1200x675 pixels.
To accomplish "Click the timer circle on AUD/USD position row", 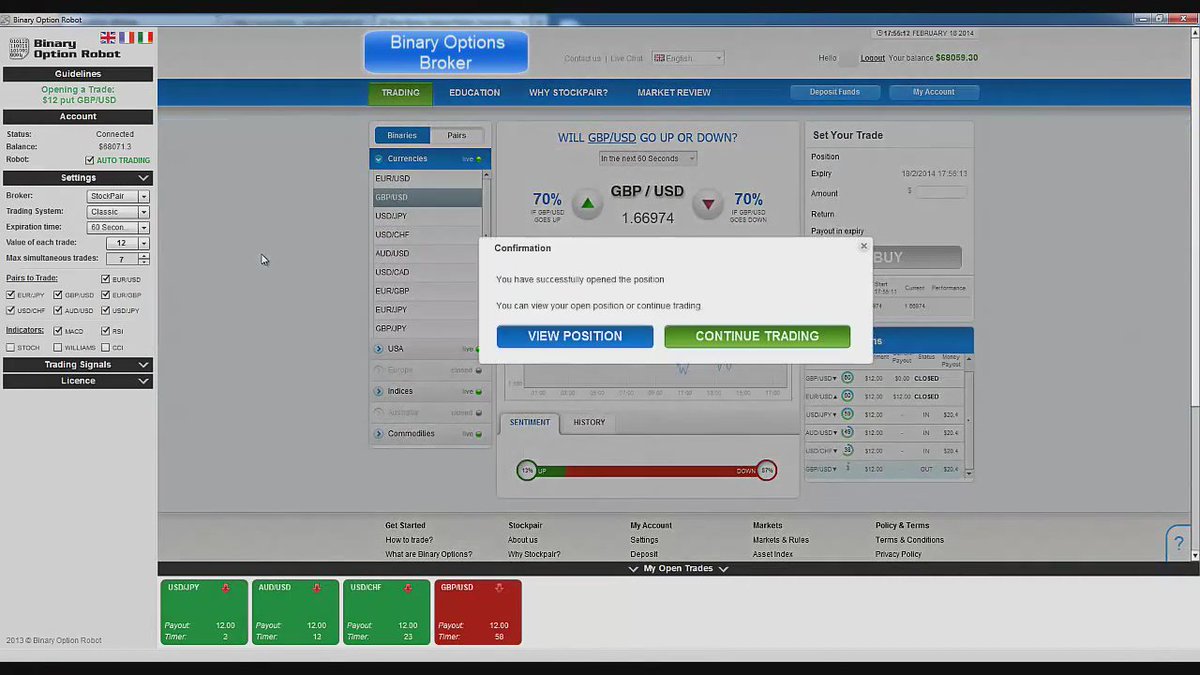I will (x=847, y=432).
